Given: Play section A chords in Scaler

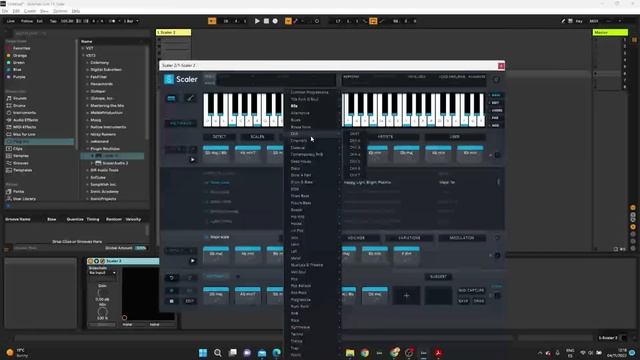Looking at the screenshot, I should point(192,160).
